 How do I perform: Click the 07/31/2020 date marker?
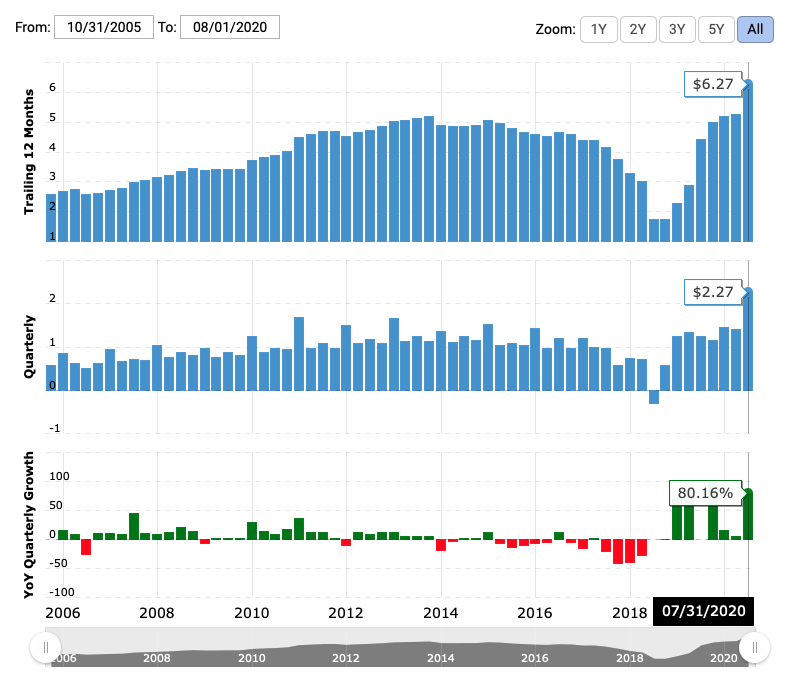pos(704,610)
